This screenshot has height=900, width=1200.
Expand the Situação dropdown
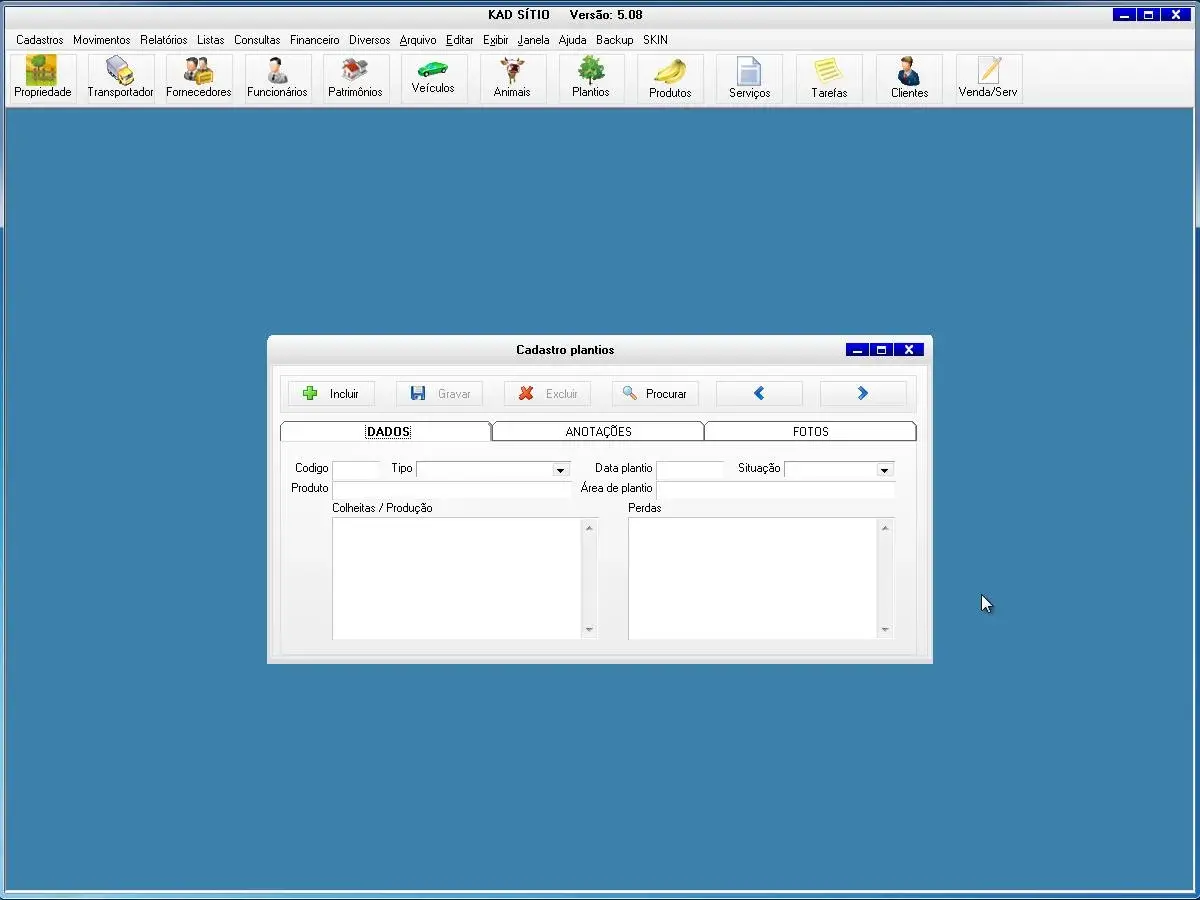click(884, 470)
